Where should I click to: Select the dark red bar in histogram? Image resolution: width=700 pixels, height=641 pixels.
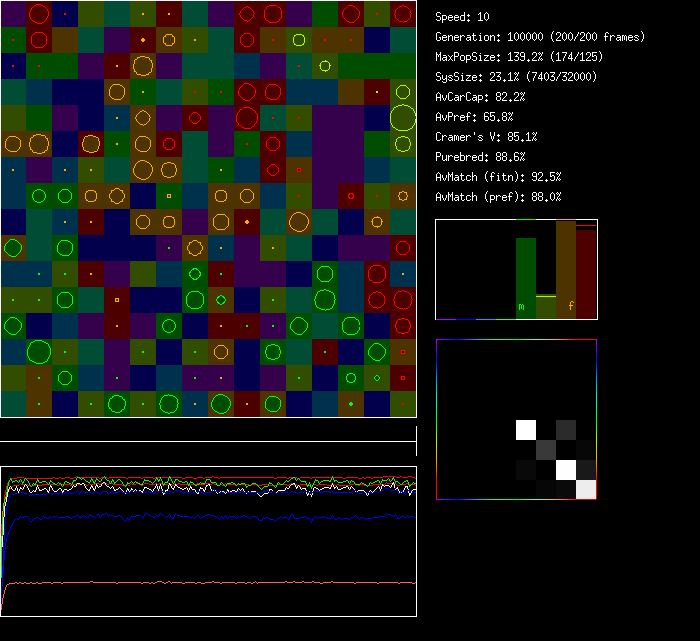(586, 274)
